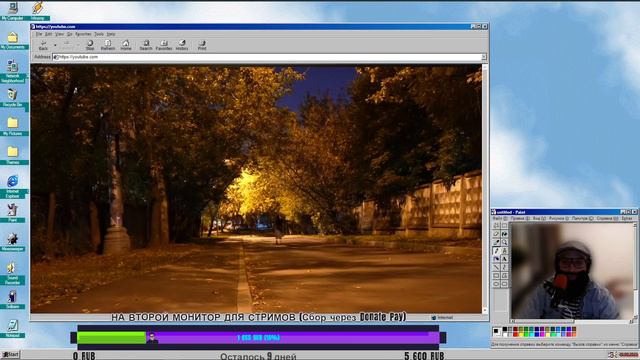
Task: Open Search in browser toolbar
Action: coord(146,45)
